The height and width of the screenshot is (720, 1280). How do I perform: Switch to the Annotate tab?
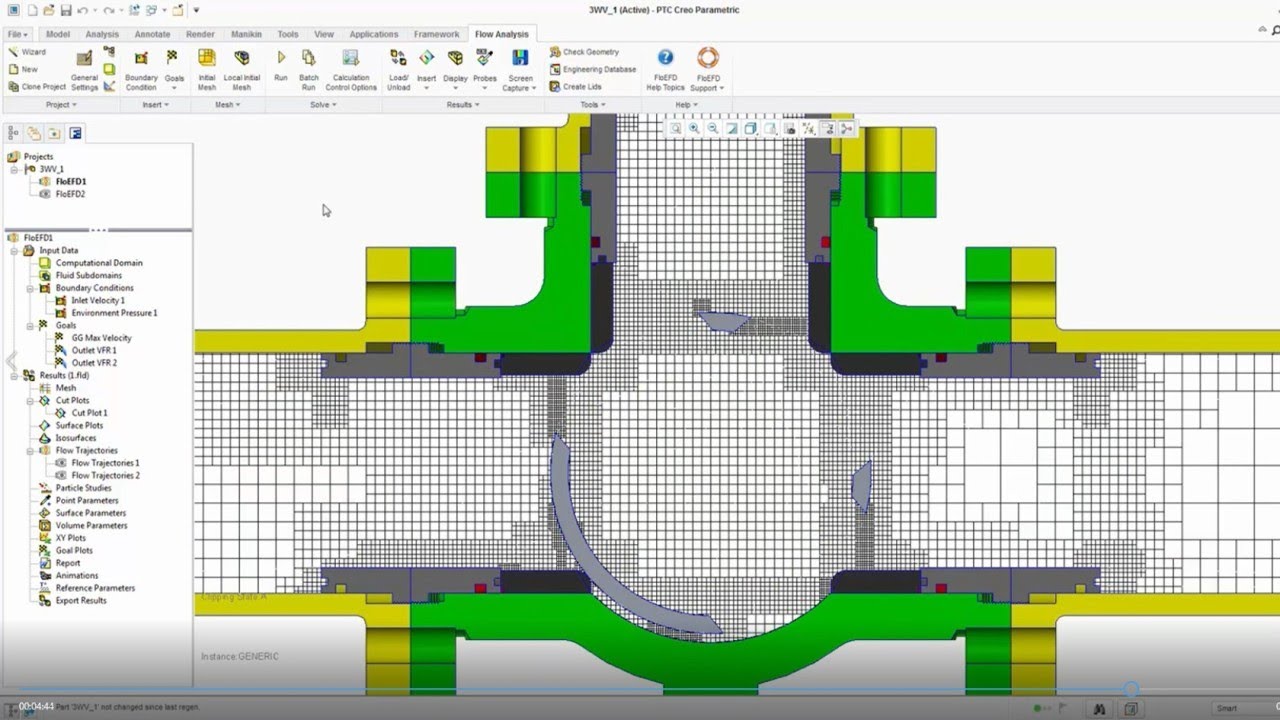152,34
